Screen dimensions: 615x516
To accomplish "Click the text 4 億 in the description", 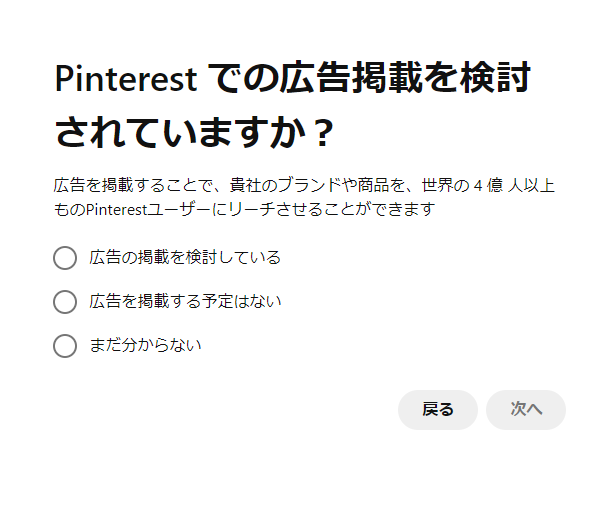I will [x=486, y=186].
